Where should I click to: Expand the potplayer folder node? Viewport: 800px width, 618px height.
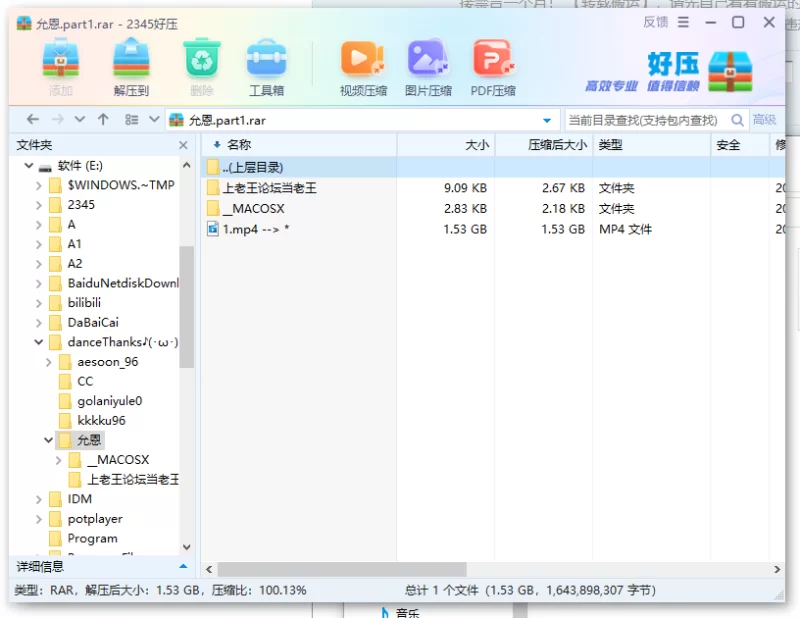coord(39,520)
